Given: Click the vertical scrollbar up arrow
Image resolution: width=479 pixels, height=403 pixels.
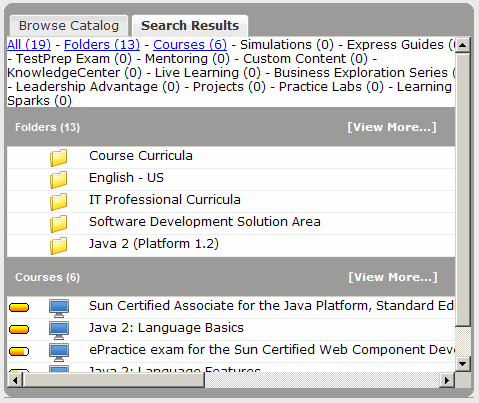Looking at the screenshot, I should pos(463,45).
